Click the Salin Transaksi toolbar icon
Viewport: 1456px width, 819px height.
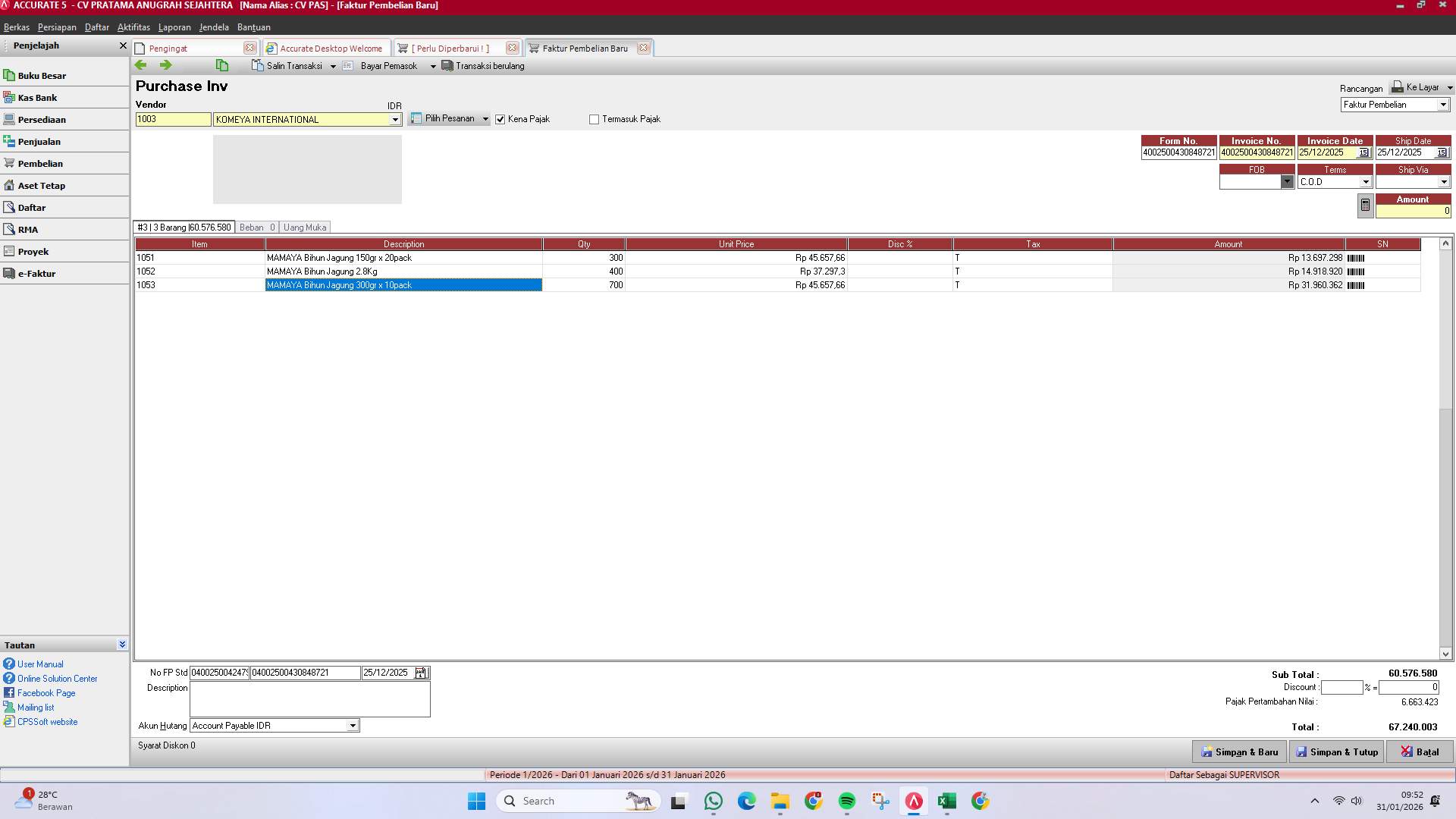[256, 65]
